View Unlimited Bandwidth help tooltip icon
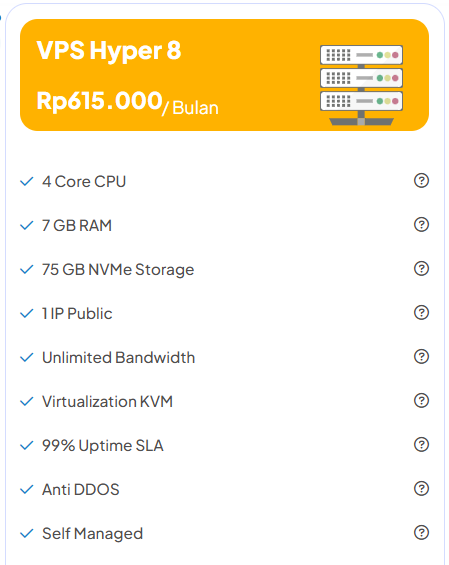The image size is (449, 565). (x=421, y=356)
